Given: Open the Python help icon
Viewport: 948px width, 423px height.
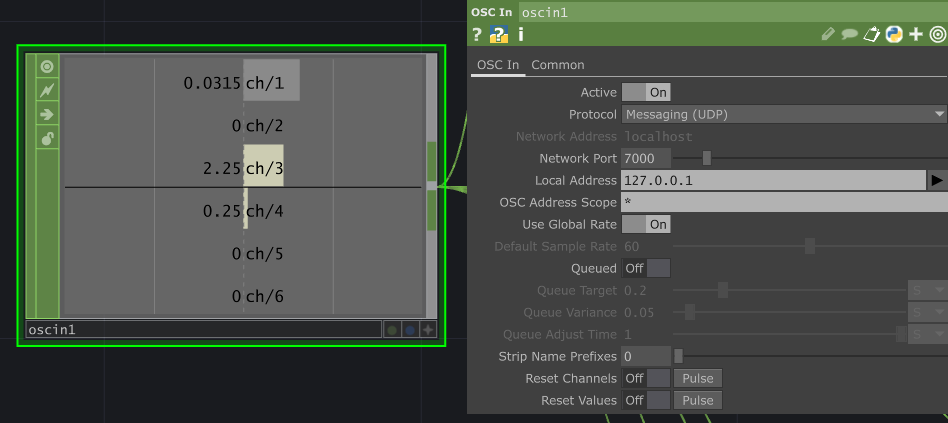Looking at the screenshot, I should pyautogui.click(x=499, y=34).
